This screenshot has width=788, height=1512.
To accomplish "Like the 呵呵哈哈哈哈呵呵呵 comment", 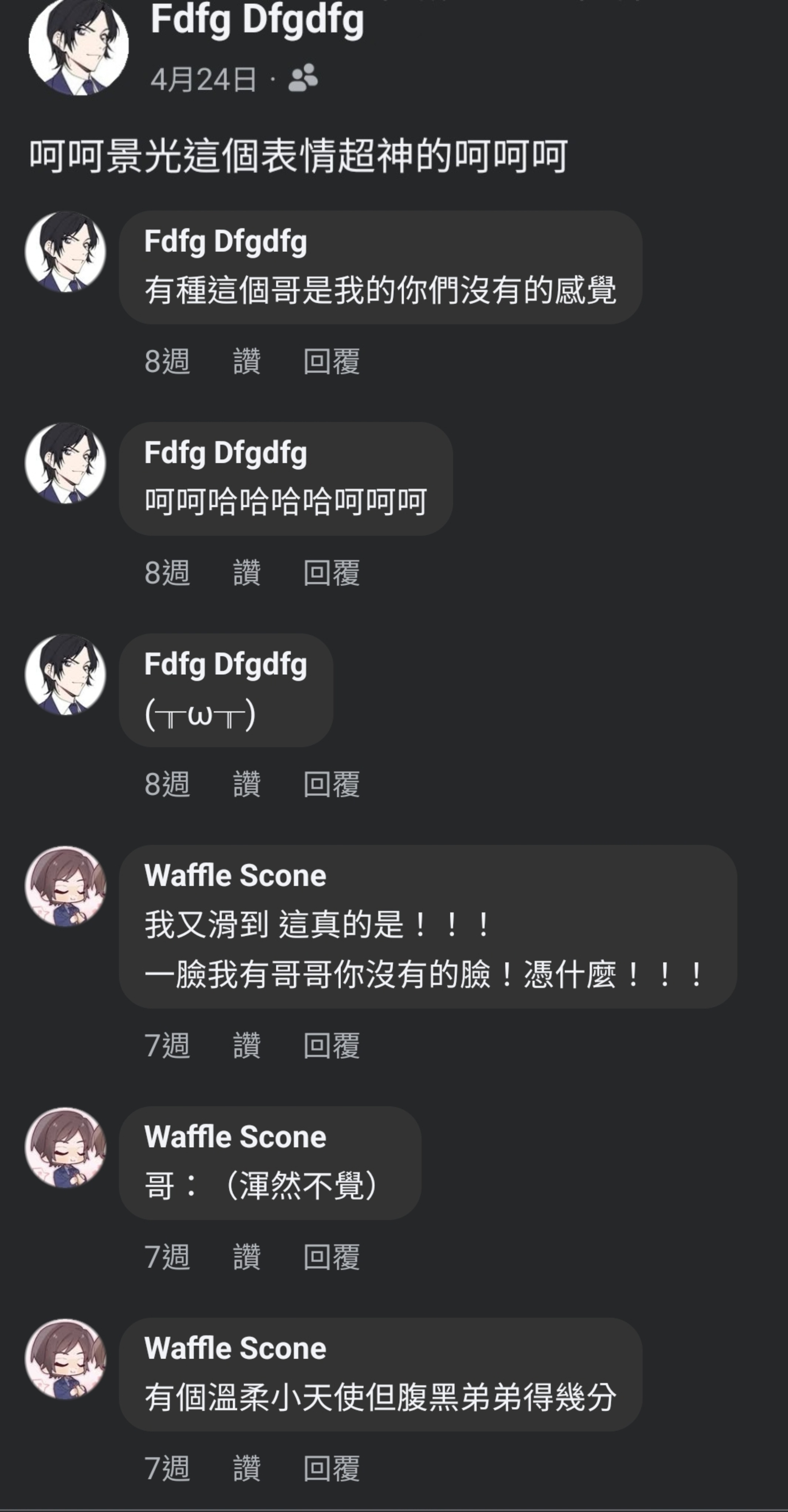I will [247, 572].
